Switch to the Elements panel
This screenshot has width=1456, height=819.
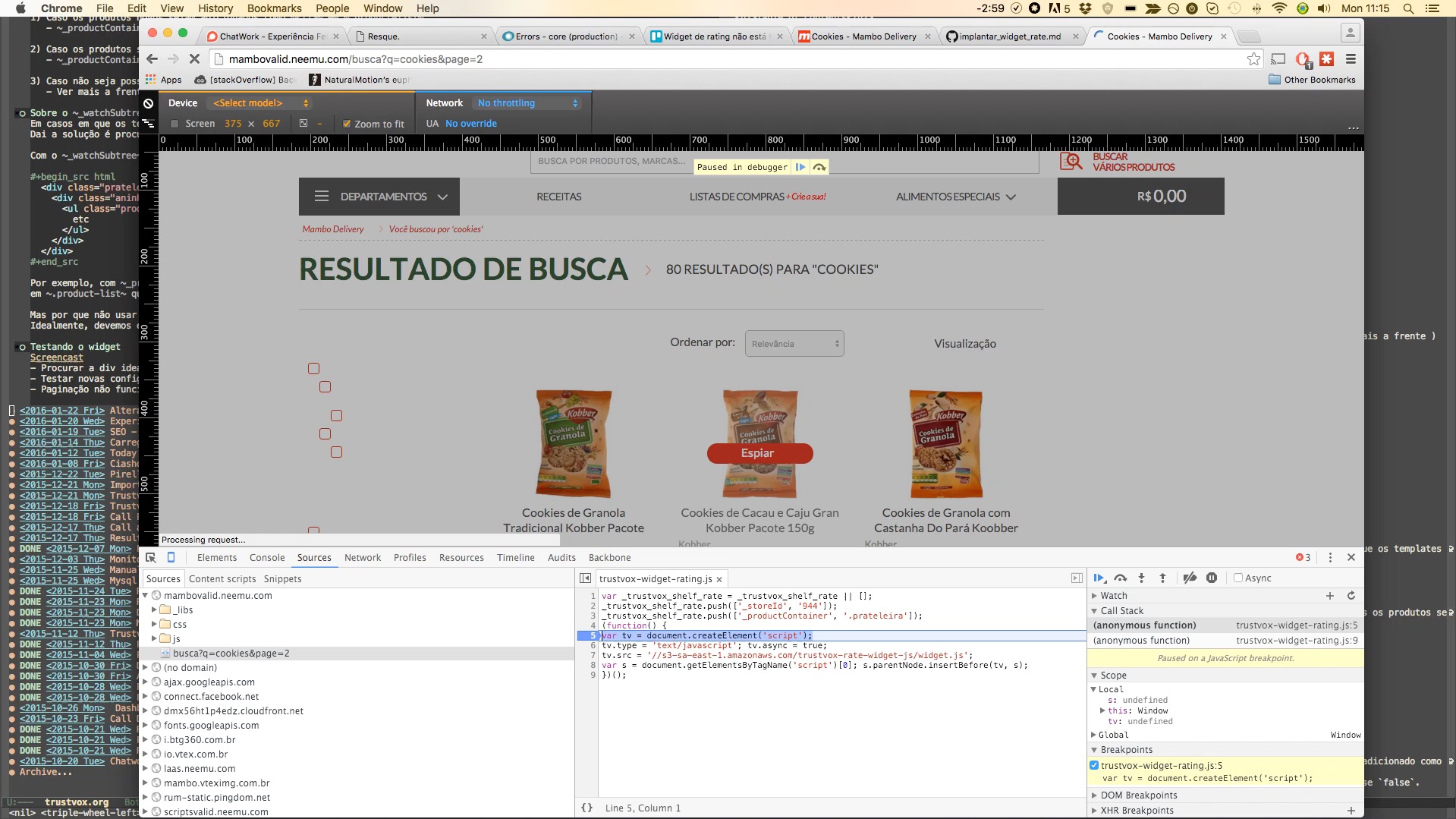pos(217,558)
